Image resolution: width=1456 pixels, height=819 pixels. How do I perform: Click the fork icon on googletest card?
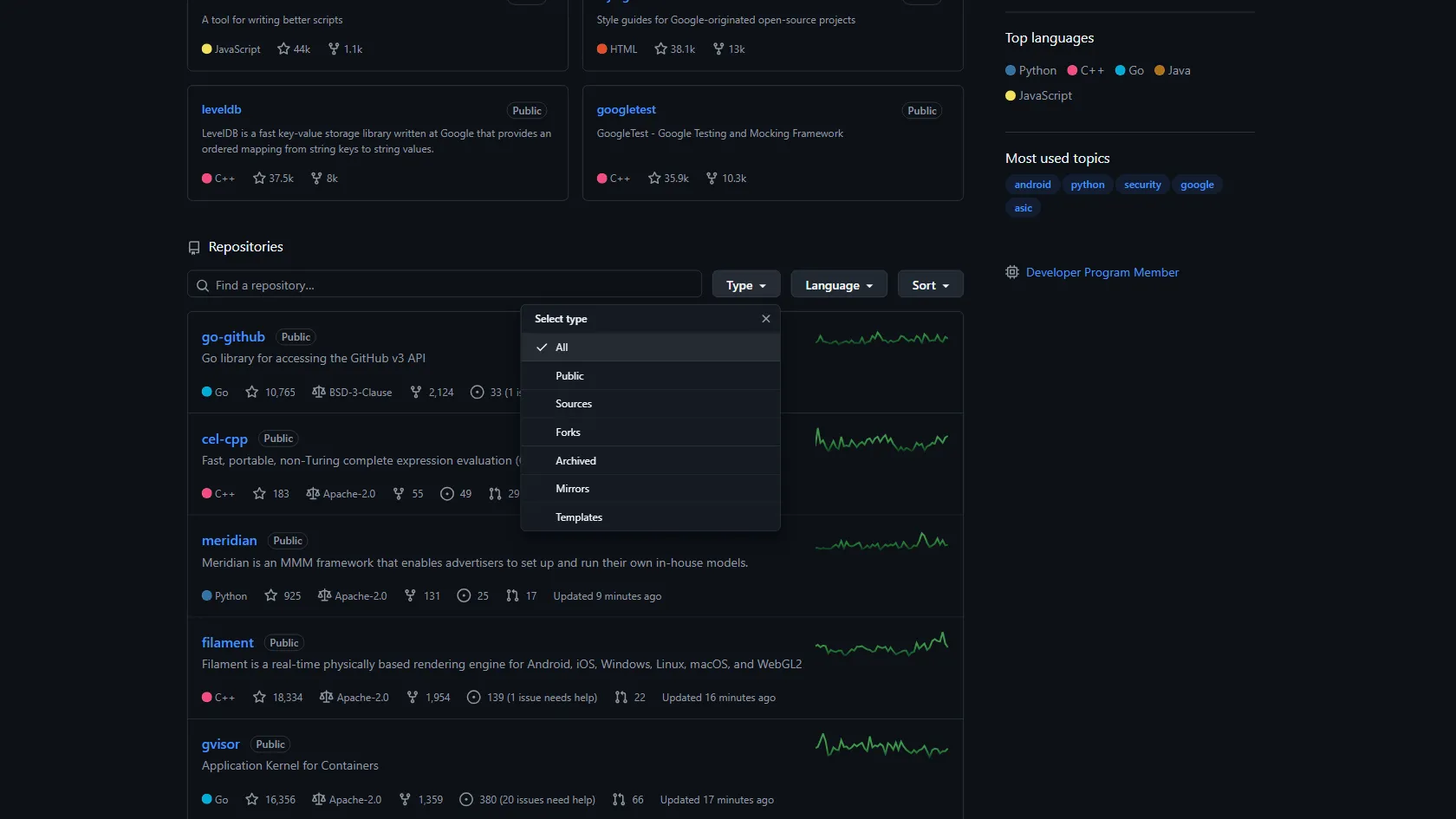712,178
